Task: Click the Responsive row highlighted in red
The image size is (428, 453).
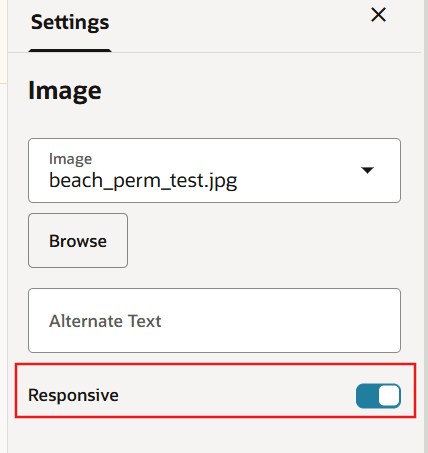Action: tap(215, 390)
